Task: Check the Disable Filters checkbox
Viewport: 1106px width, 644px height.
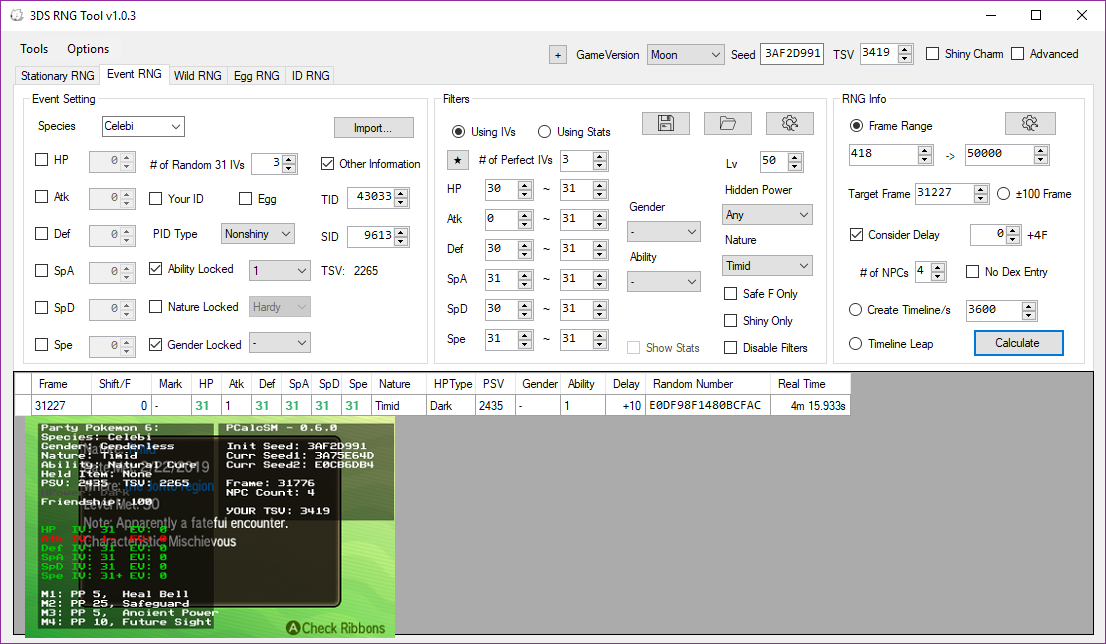Action: [731, 348]
